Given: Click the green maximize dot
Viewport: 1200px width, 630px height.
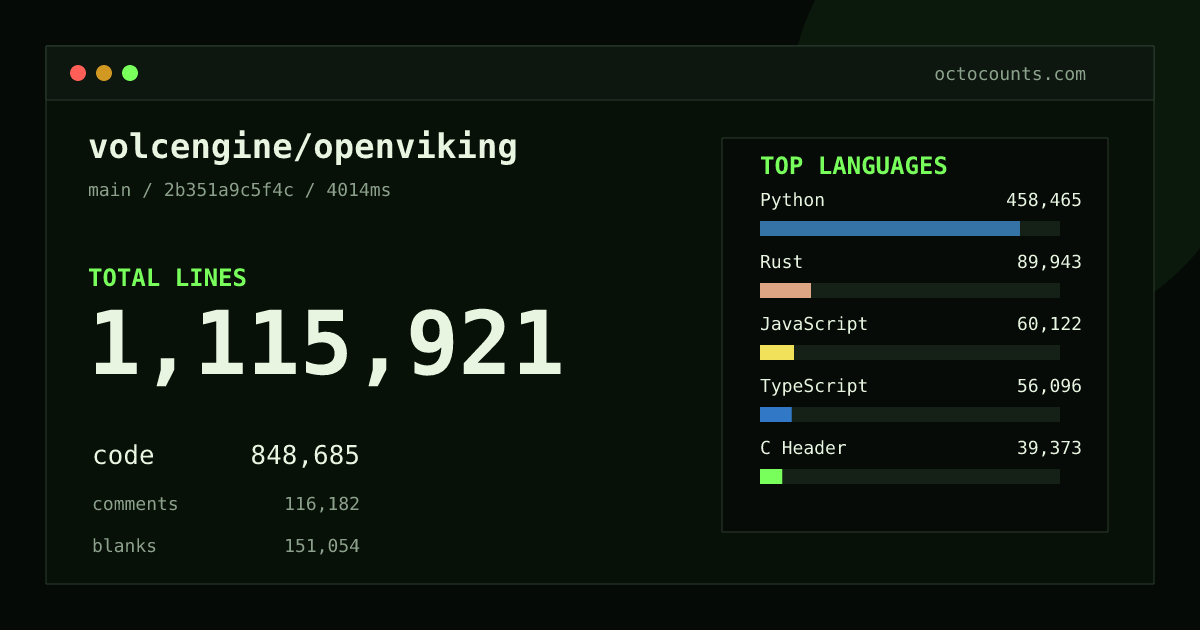Looking at the screenshot, I should (130, 73).
